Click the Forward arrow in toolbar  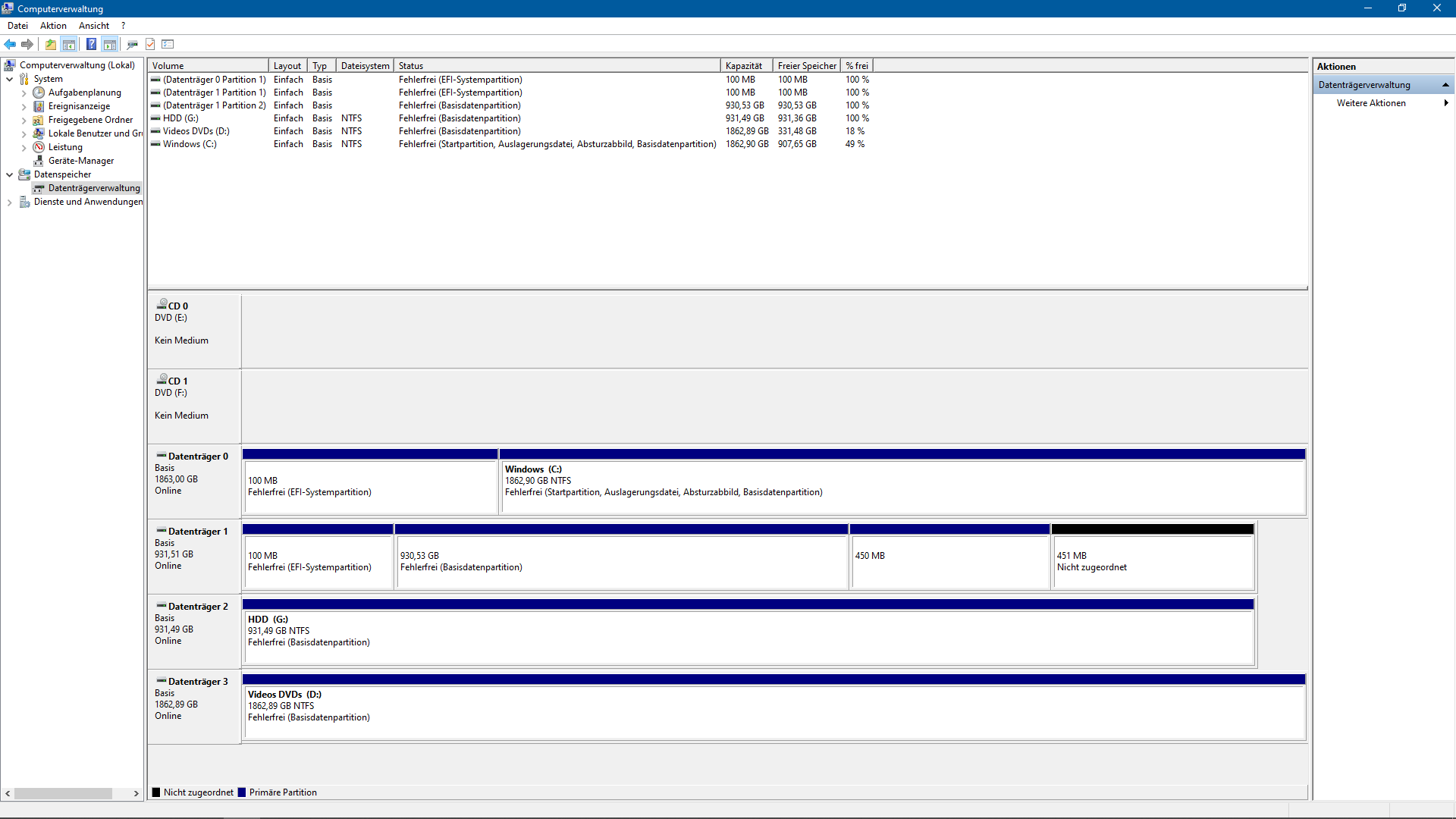(x=27, y=44)
